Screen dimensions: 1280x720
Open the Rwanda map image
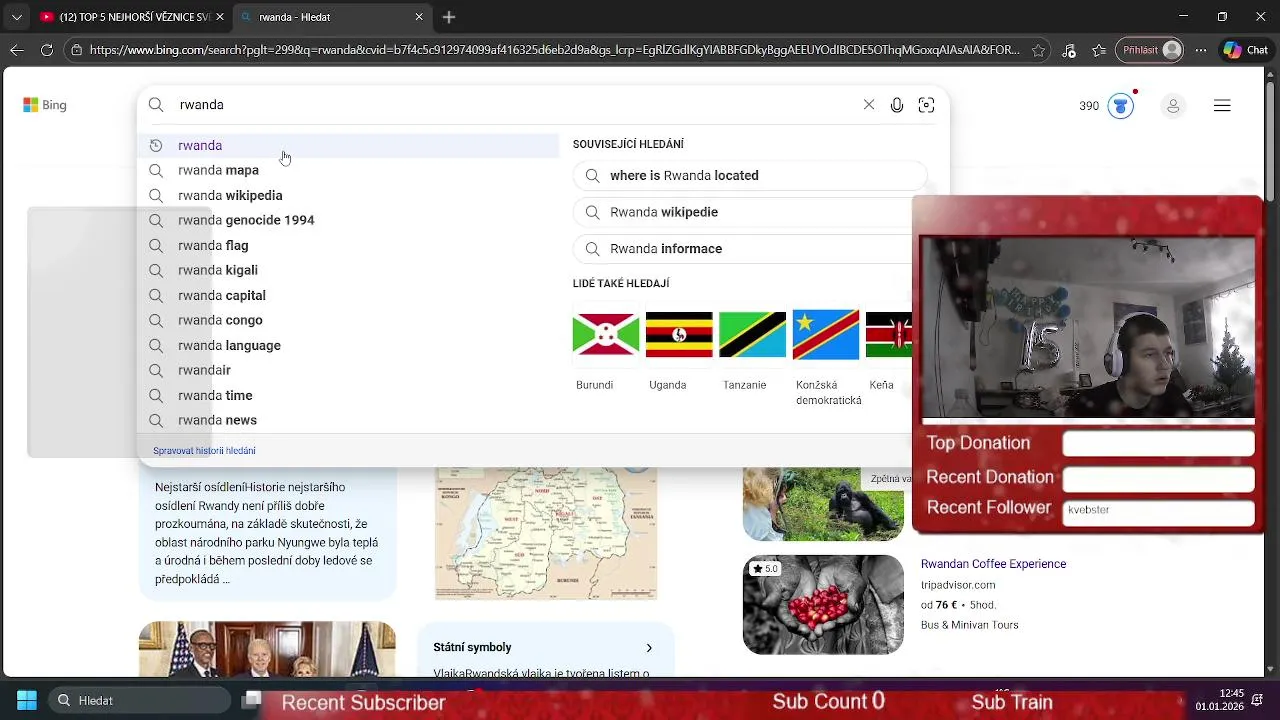pyautogui.click(x=546, y=533)
